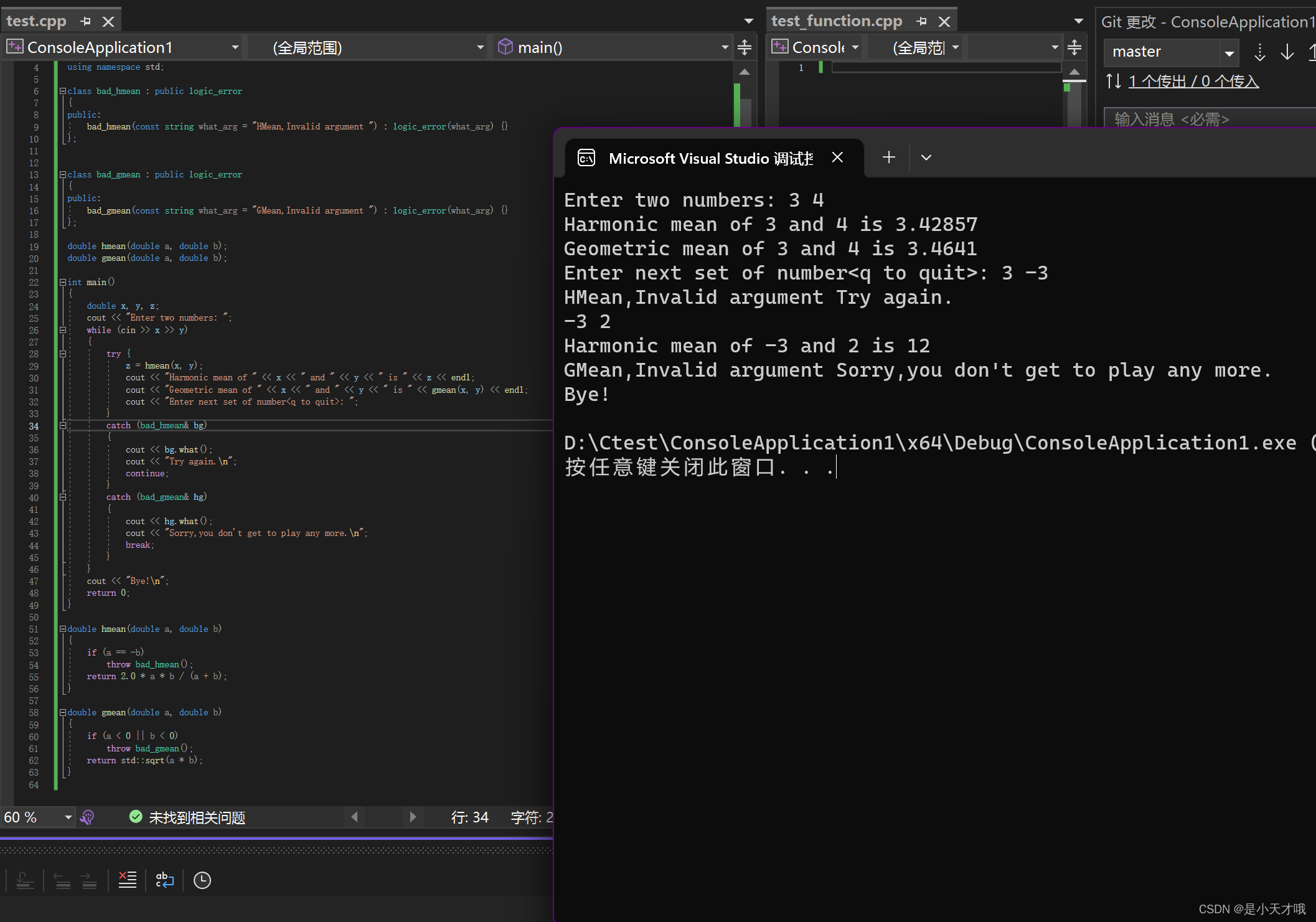Click the code cleanup wrench icon

point(88,817)
